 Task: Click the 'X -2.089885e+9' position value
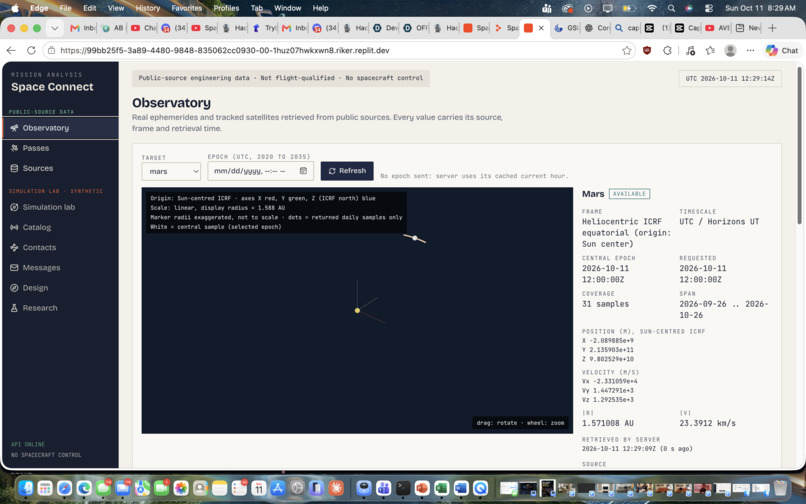click(608, 340)
